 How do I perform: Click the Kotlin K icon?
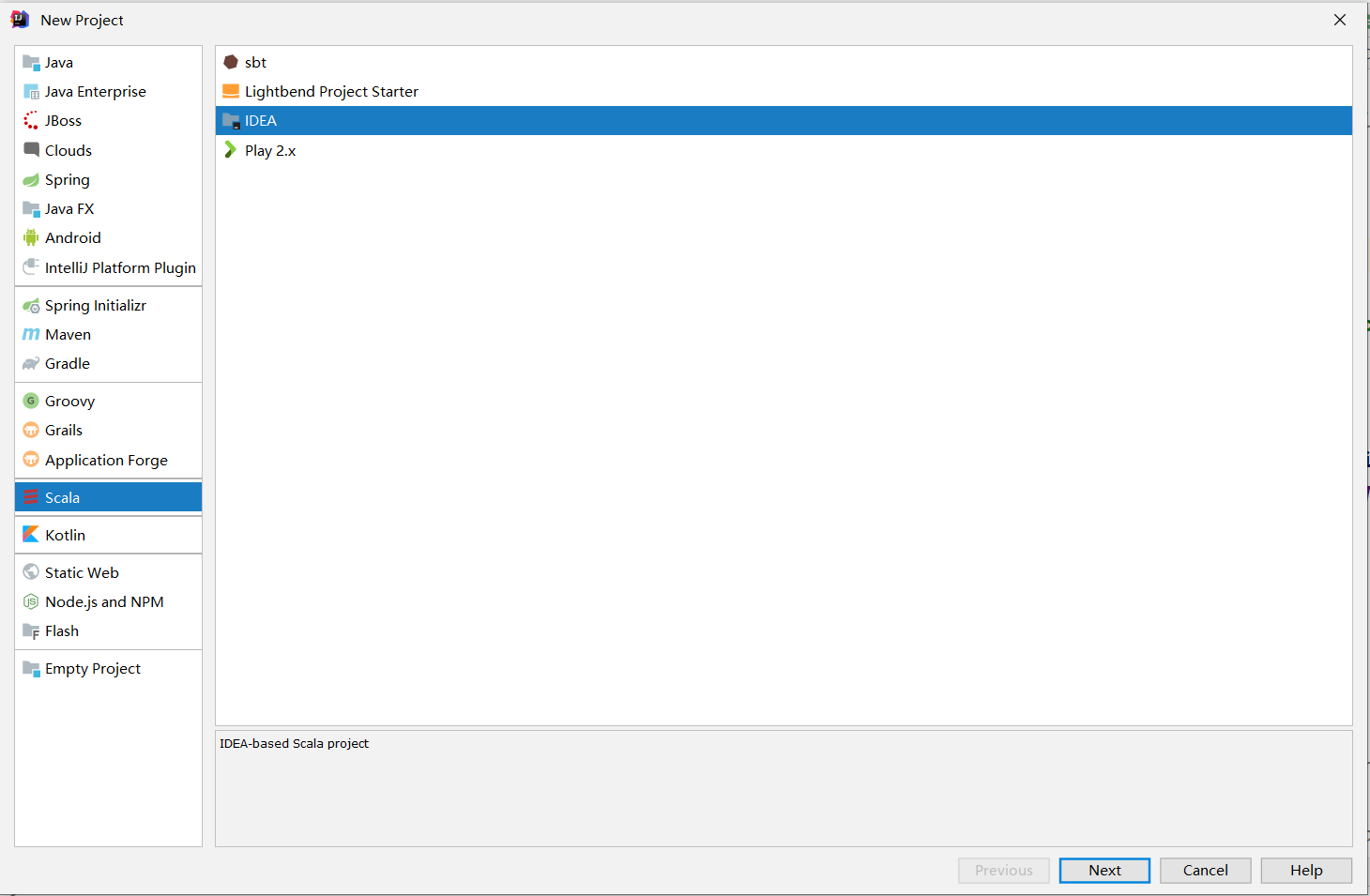(31, 535)
